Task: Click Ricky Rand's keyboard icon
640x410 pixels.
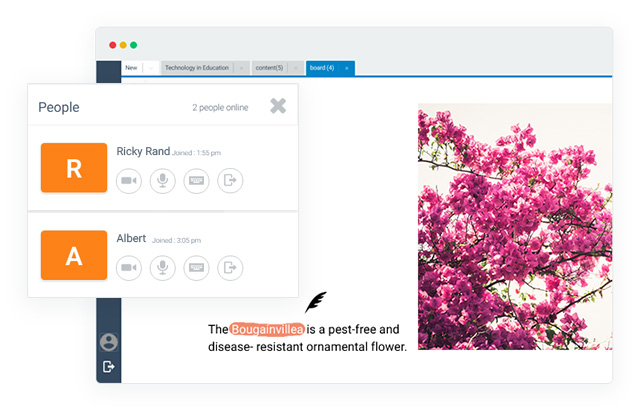Action: (197, 181)
